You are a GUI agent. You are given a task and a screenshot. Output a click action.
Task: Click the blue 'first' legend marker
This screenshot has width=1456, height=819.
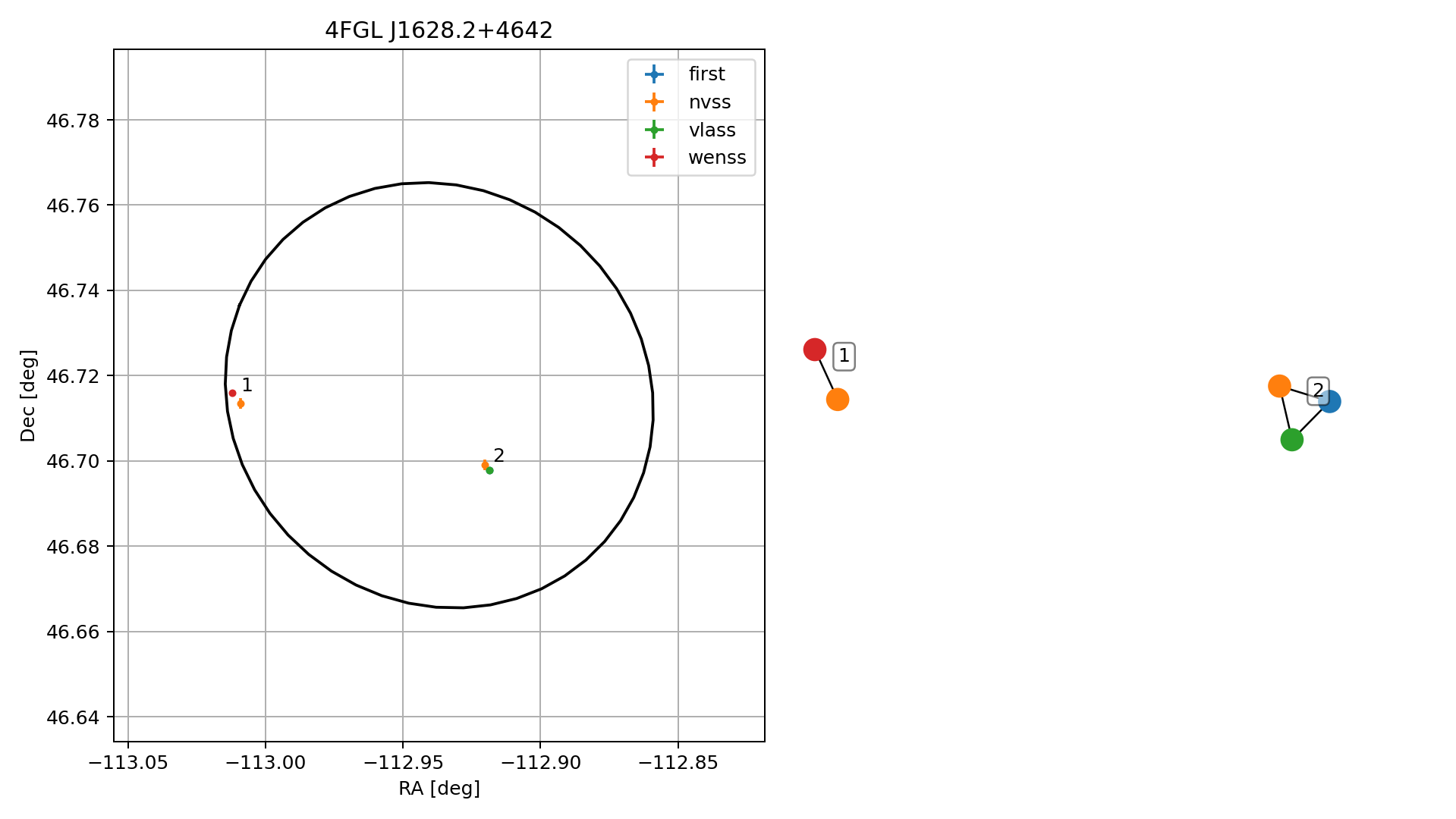tap(653, 74)
